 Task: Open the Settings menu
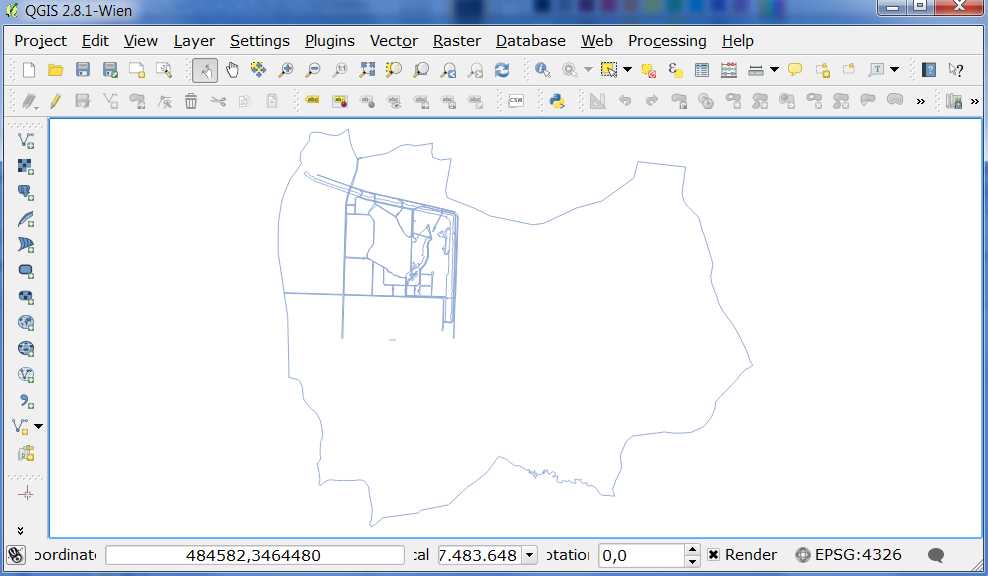pos(260,41)
